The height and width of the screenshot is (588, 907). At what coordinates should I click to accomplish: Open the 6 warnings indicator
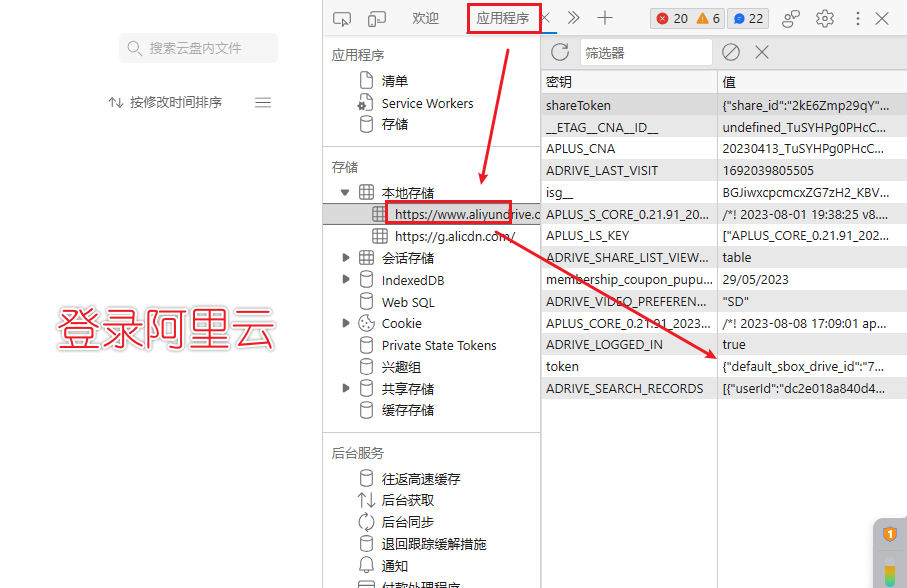708,19
